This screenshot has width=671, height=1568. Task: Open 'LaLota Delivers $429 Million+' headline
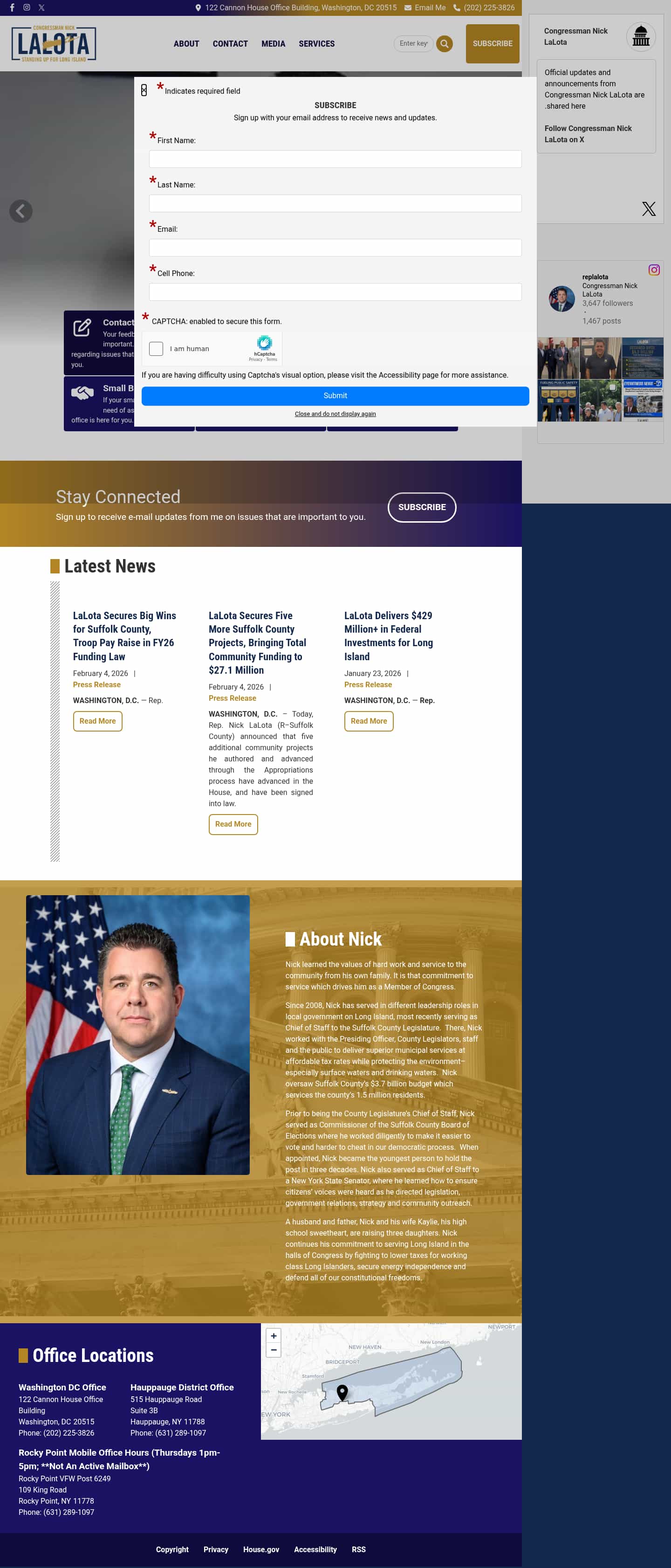pos(388,636)
